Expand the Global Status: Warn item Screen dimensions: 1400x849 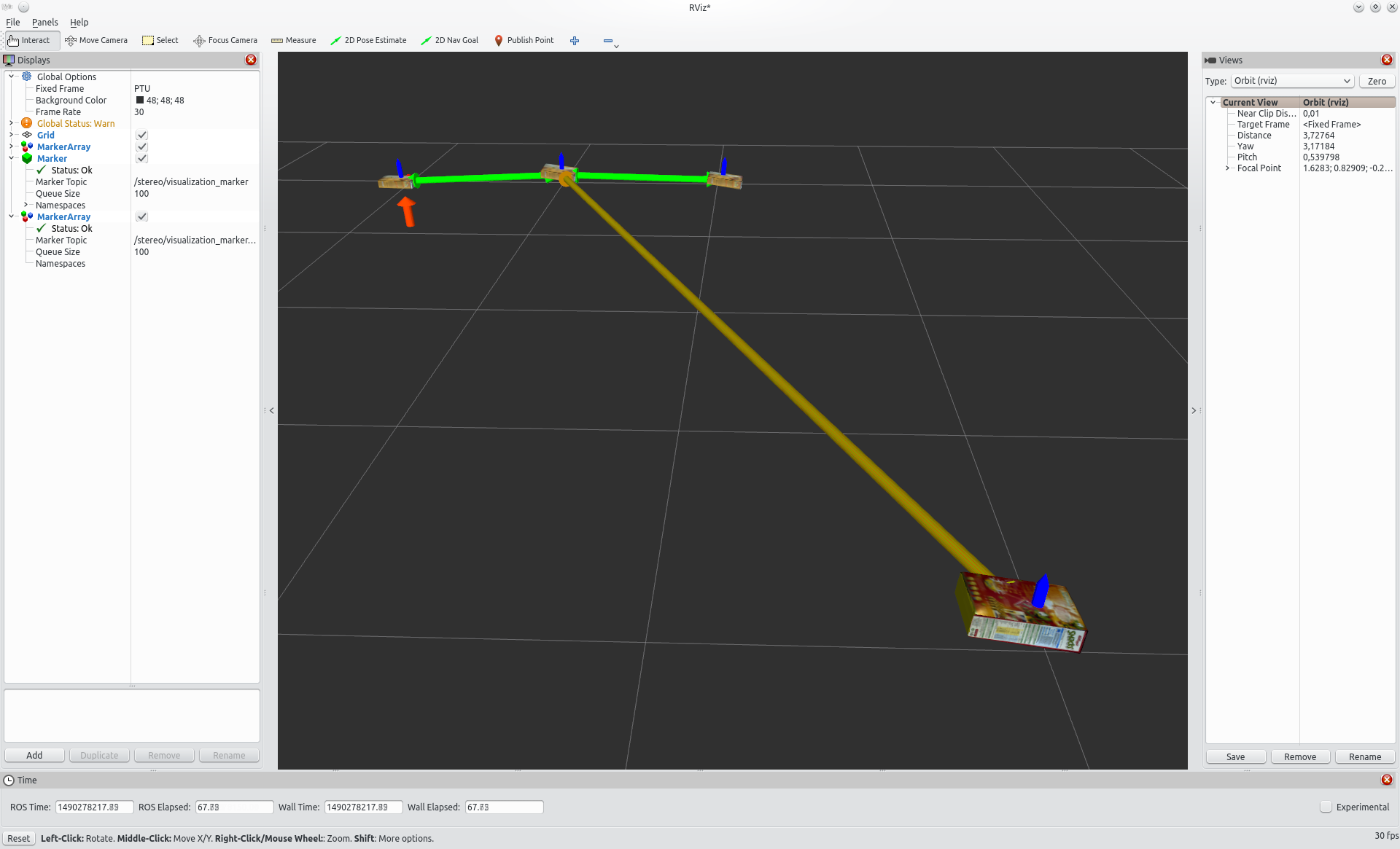[x=12, y=123]
